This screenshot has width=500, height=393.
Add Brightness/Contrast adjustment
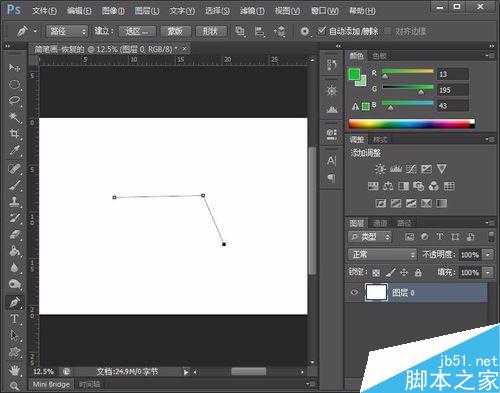[x=380, y=169]
